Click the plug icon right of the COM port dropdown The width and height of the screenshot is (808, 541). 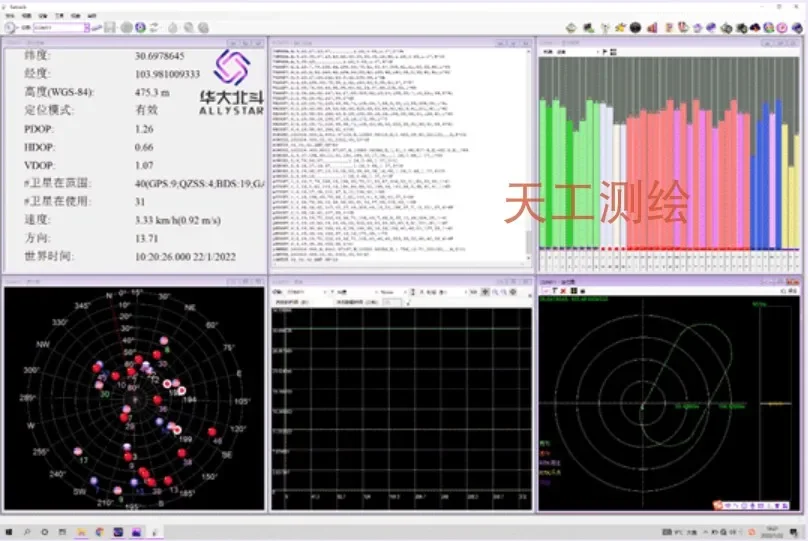[96, 27]
